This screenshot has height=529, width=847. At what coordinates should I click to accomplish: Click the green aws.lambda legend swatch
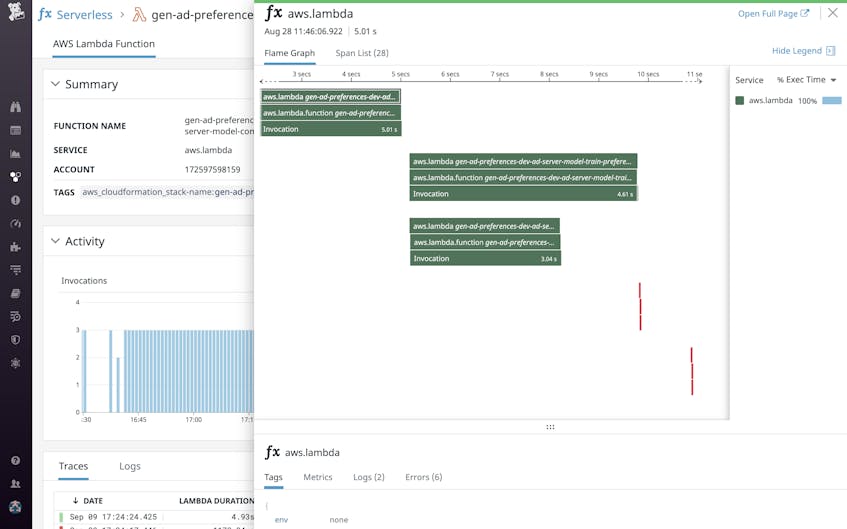pyautogui.click(x=740, y=101)
